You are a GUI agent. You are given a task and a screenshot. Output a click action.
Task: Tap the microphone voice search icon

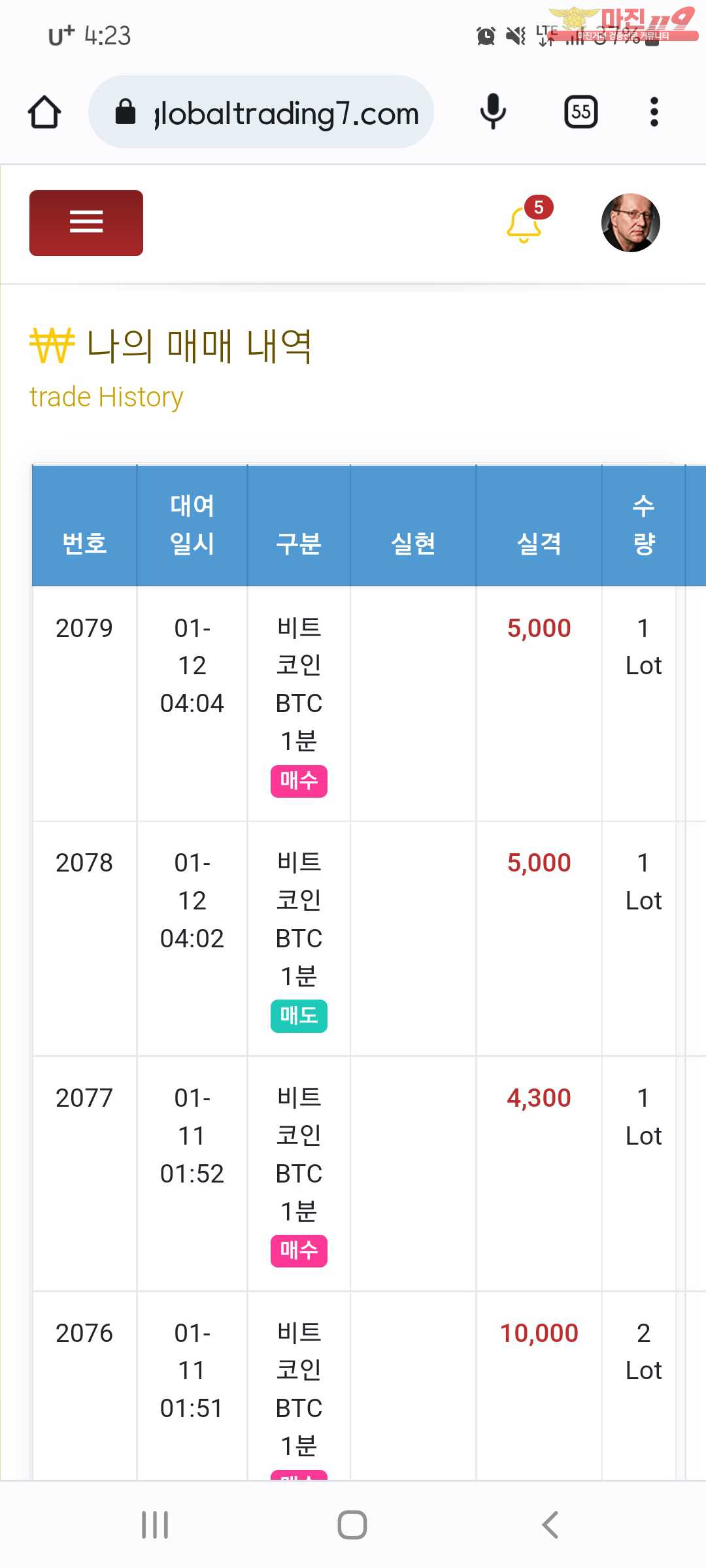point(493,112)
